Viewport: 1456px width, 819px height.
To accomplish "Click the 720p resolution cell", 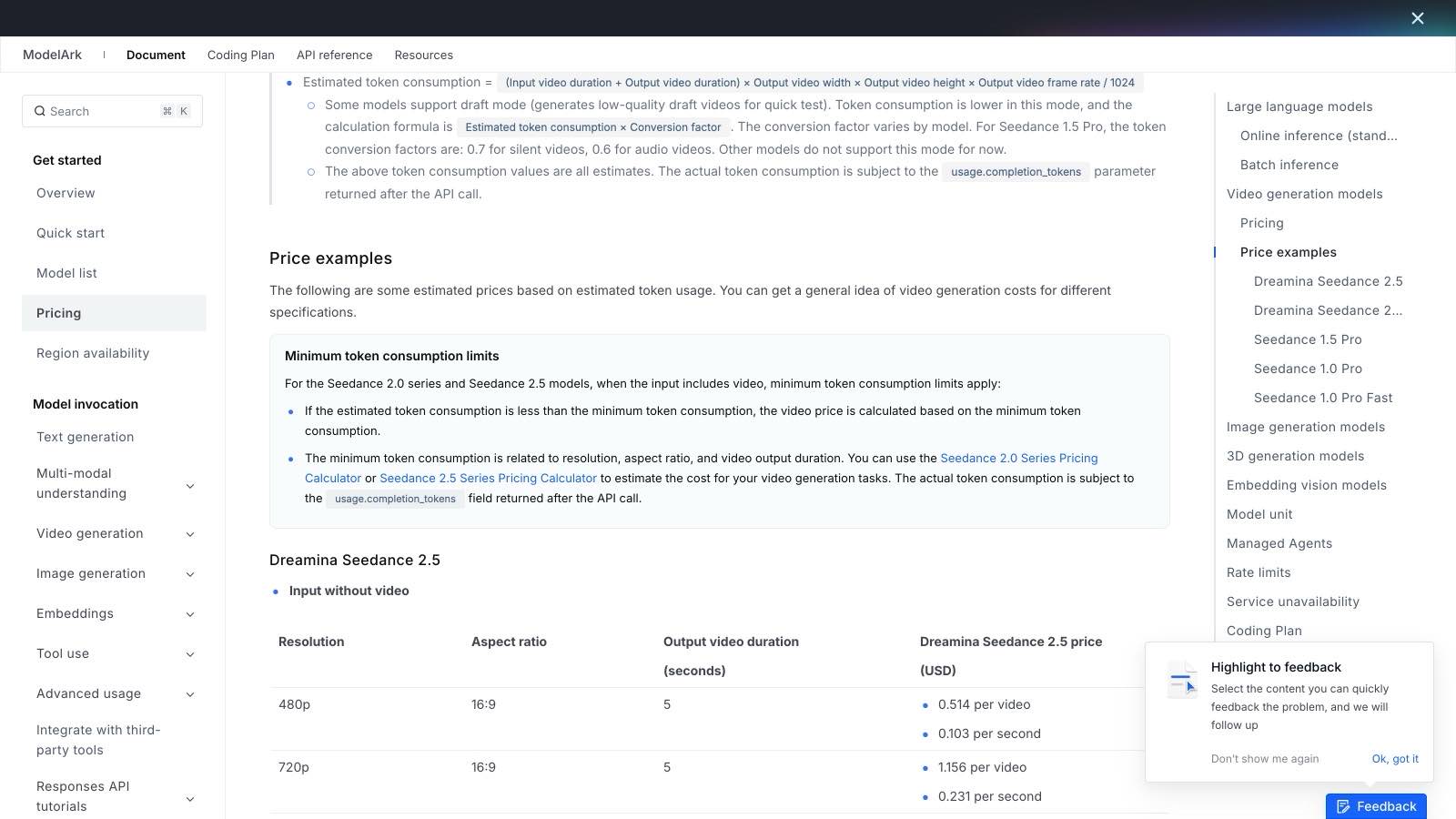I will tap(294, 767).
